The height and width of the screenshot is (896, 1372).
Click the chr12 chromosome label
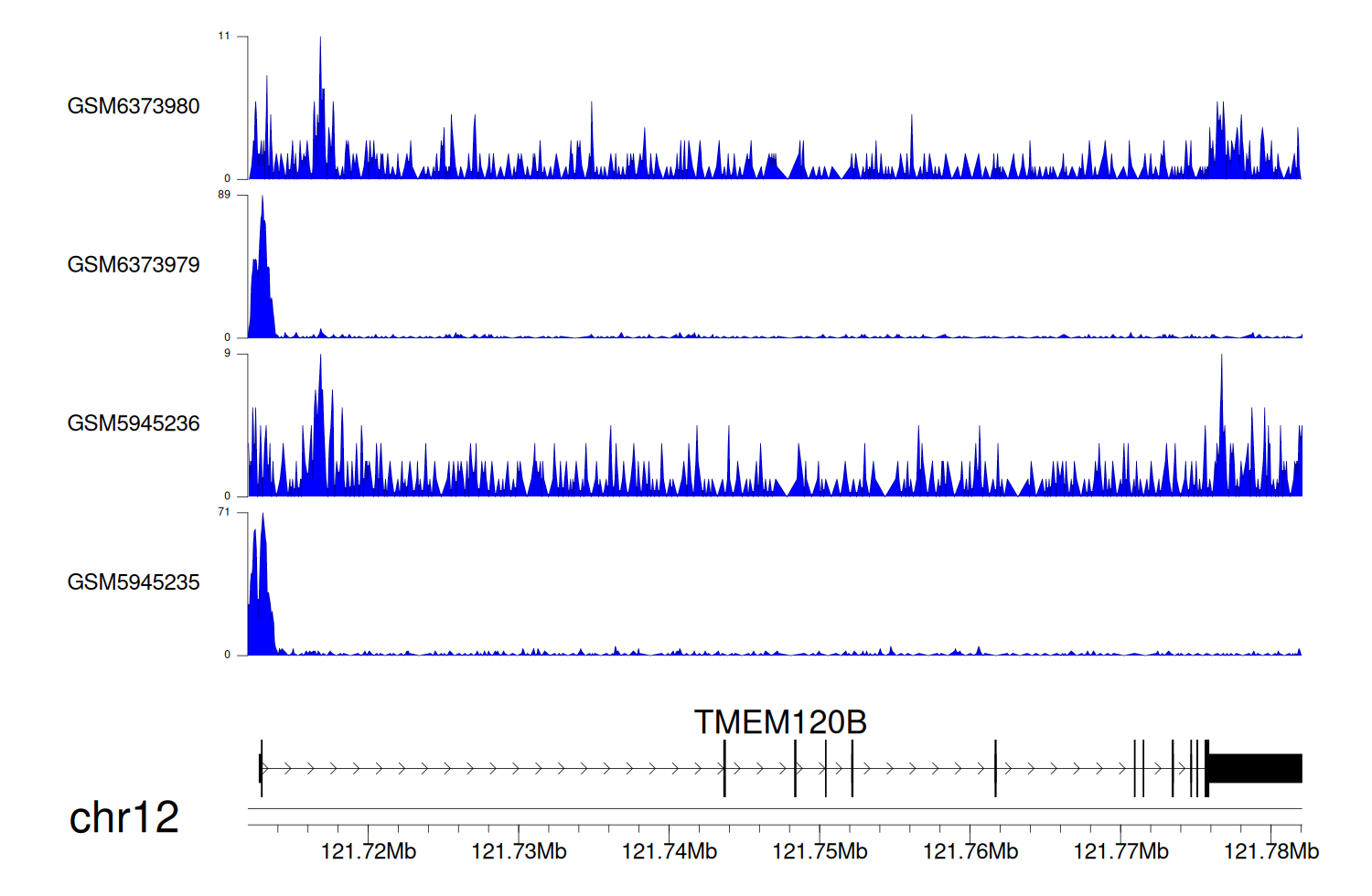pyautogui.click(x=123, y=817)
